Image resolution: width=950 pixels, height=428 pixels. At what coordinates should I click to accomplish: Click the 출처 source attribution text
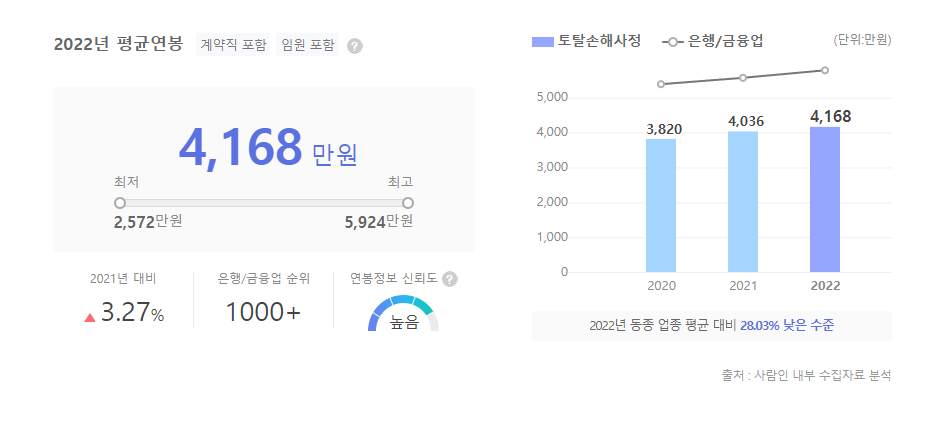(x=806, y=375)
